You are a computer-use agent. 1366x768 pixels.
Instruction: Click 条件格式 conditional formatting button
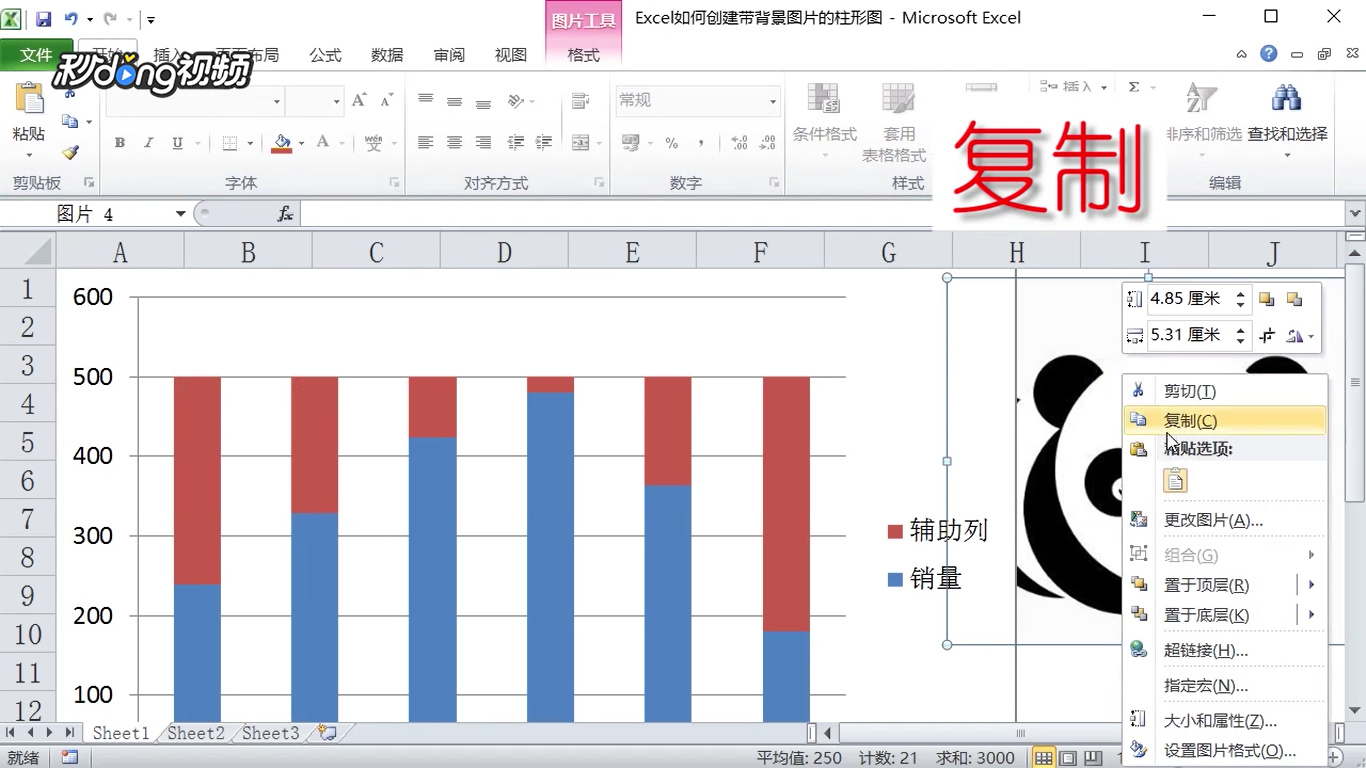point(825,120)
